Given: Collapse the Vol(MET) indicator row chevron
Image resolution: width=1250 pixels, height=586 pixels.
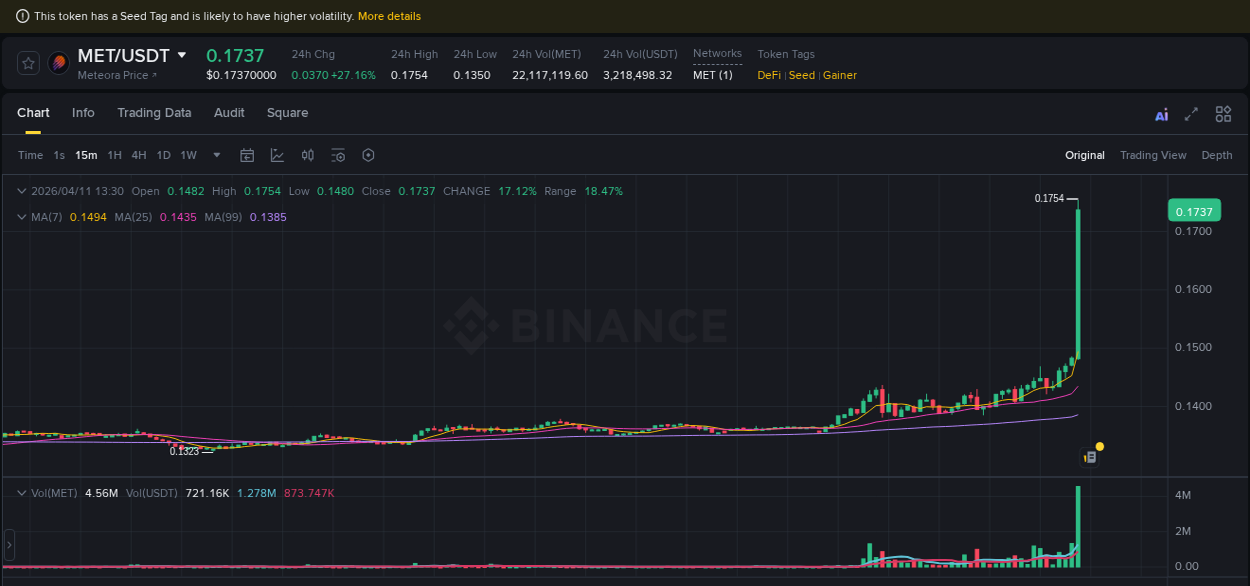Looking at the screenshot, I should pos(22,493).
